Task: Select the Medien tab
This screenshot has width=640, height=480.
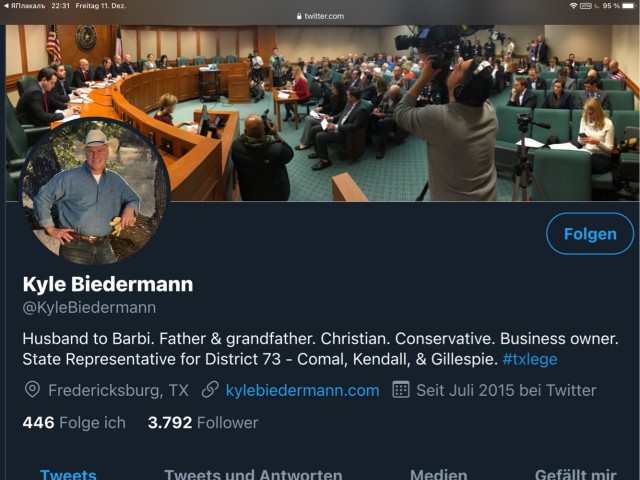Action: coord(438,474)
